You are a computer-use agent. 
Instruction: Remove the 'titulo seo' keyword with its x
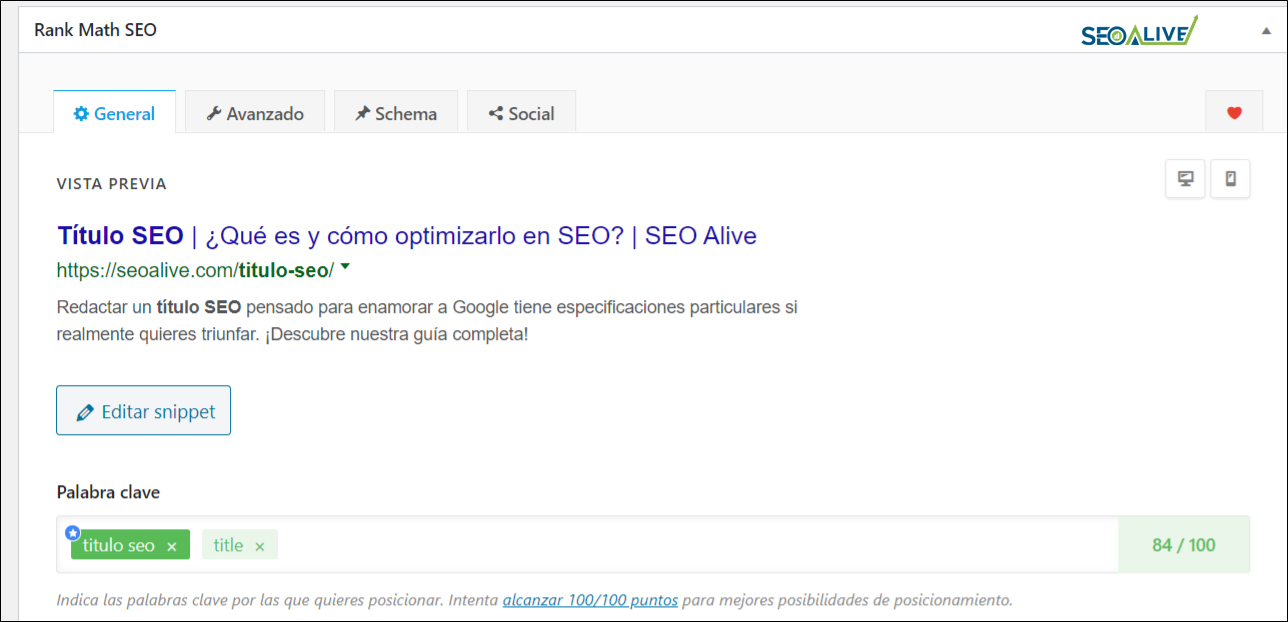171,545
